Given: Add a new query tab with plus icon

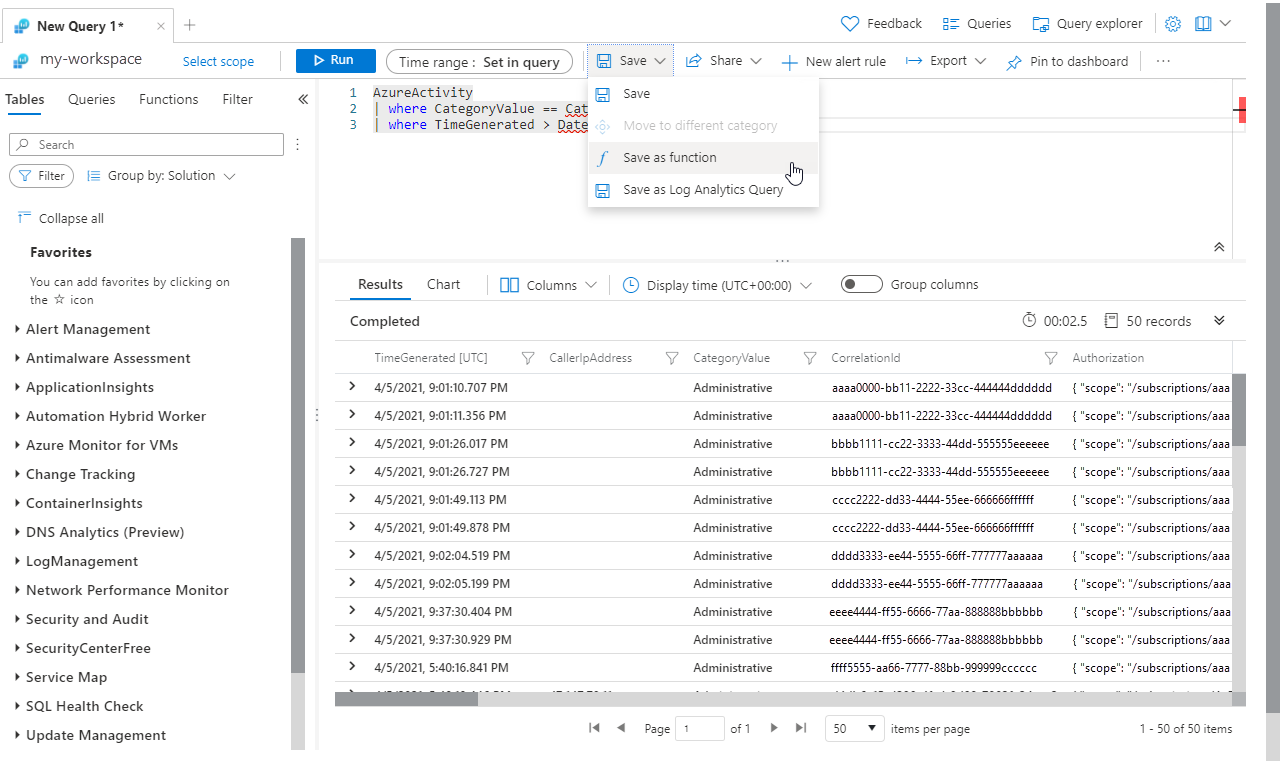Looking at the screenshot, I should coord(190,25).
